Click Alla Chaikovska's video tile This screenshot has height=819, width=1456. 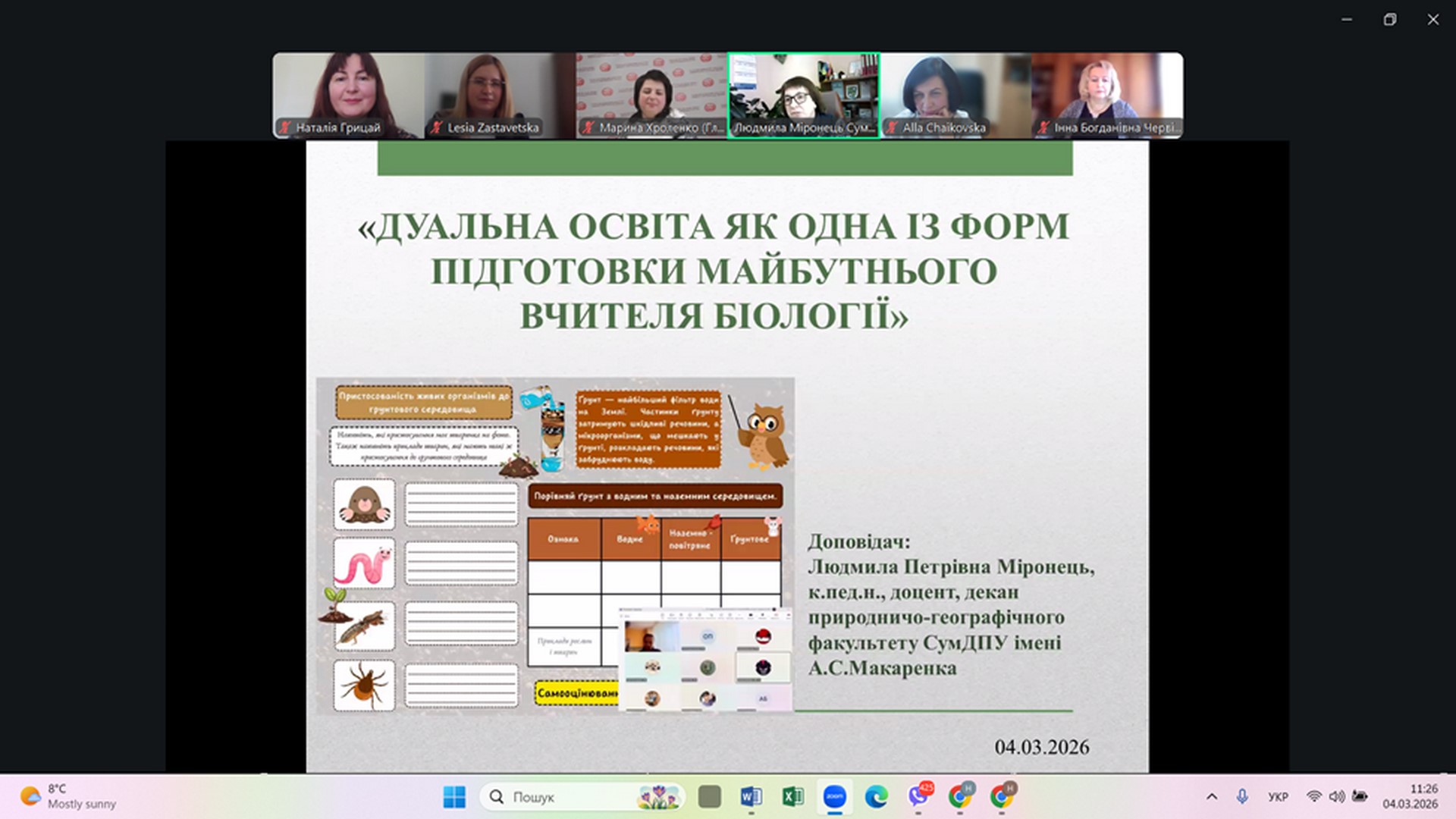955,91
